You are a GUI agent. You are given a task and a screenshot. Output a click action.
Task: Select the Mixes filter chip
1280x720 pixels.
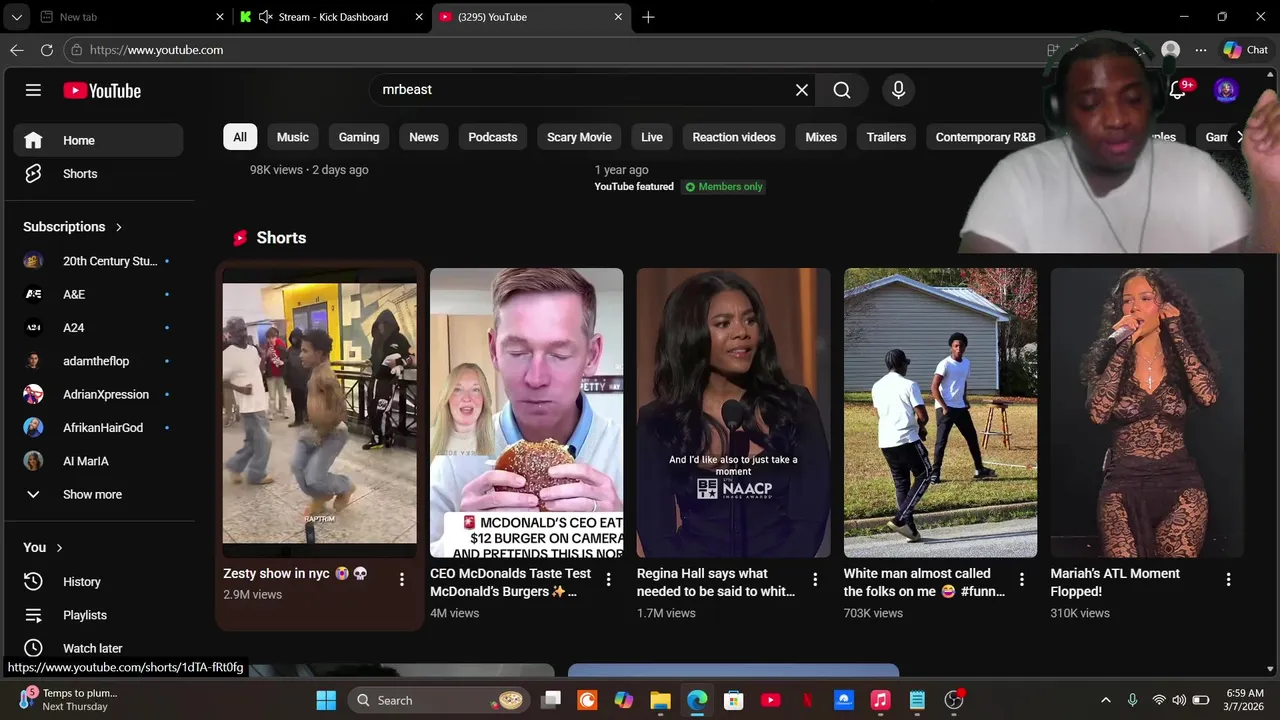821,137
